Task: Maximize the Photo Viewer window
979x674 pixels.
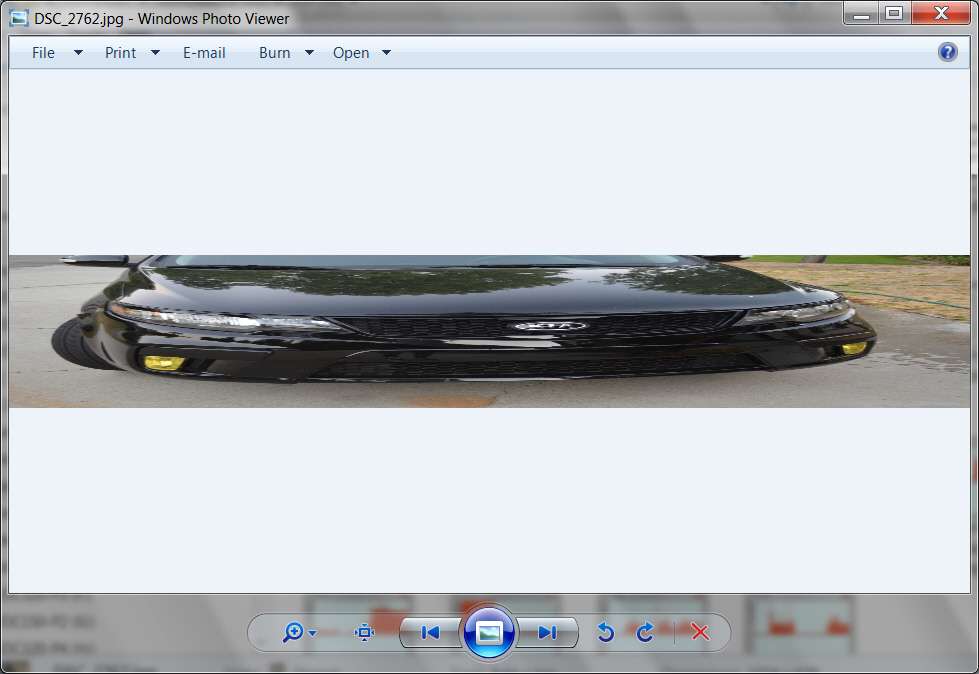Action: pyautogui.click(x=895, y=13)
